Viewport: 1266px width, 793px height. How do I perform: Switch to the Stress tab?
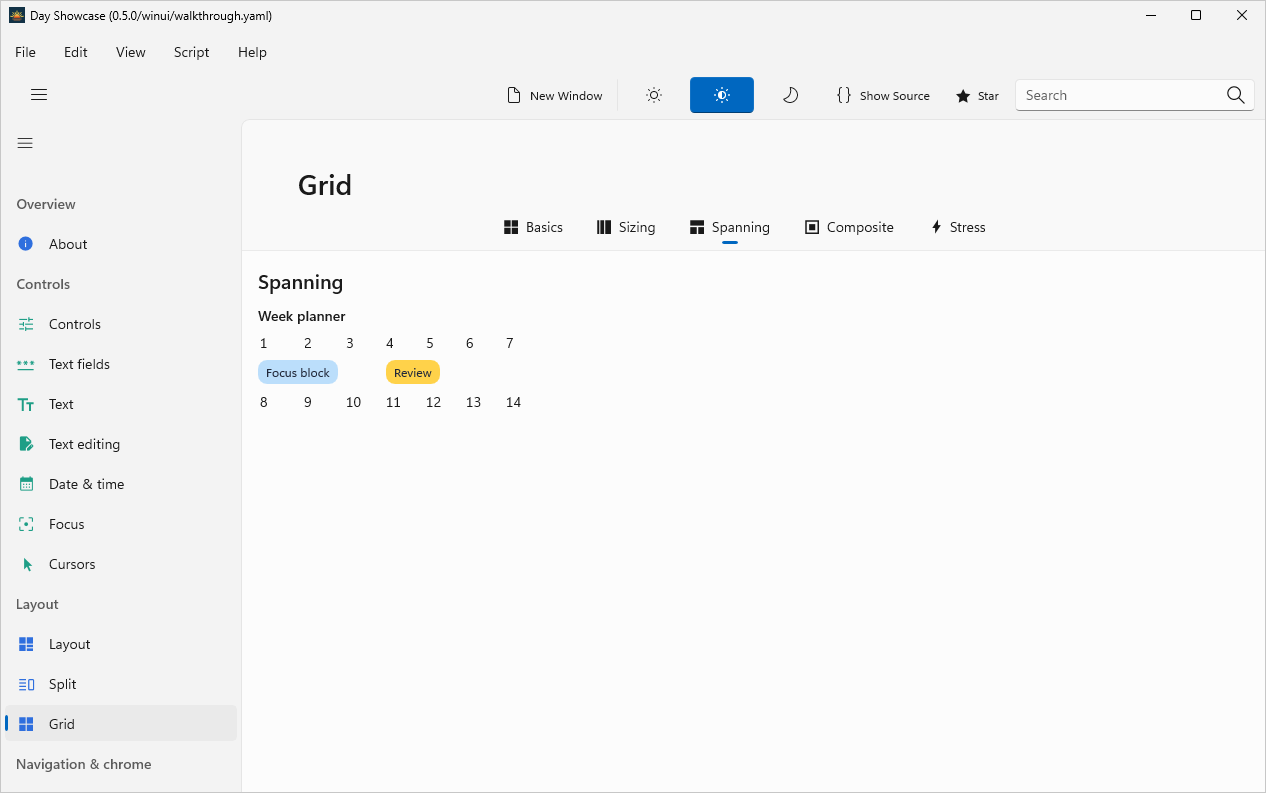pos(957,227)
